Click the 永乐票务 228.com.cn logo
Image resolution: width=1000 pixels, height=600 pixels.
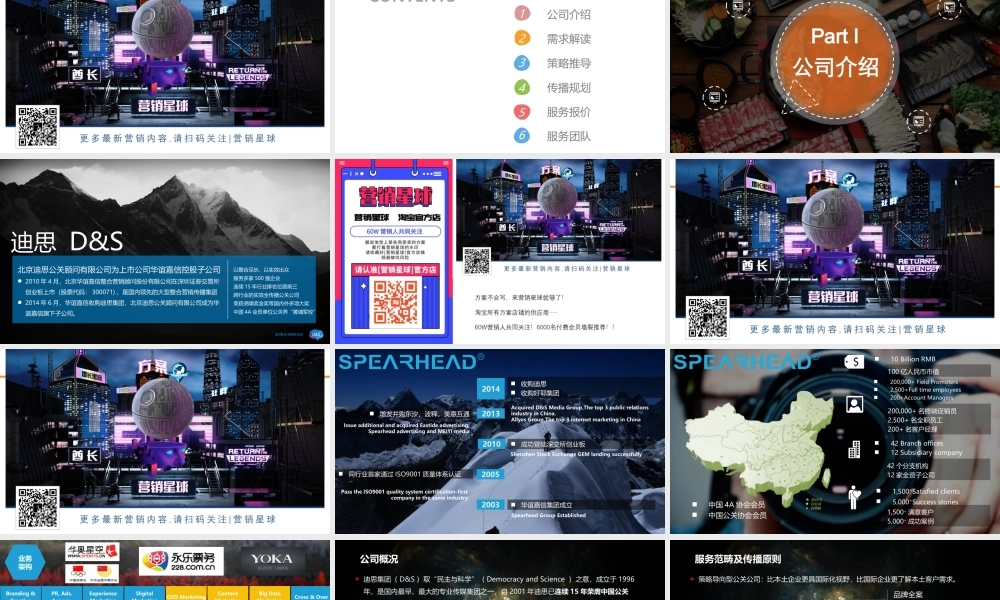[x=180, y=560]
